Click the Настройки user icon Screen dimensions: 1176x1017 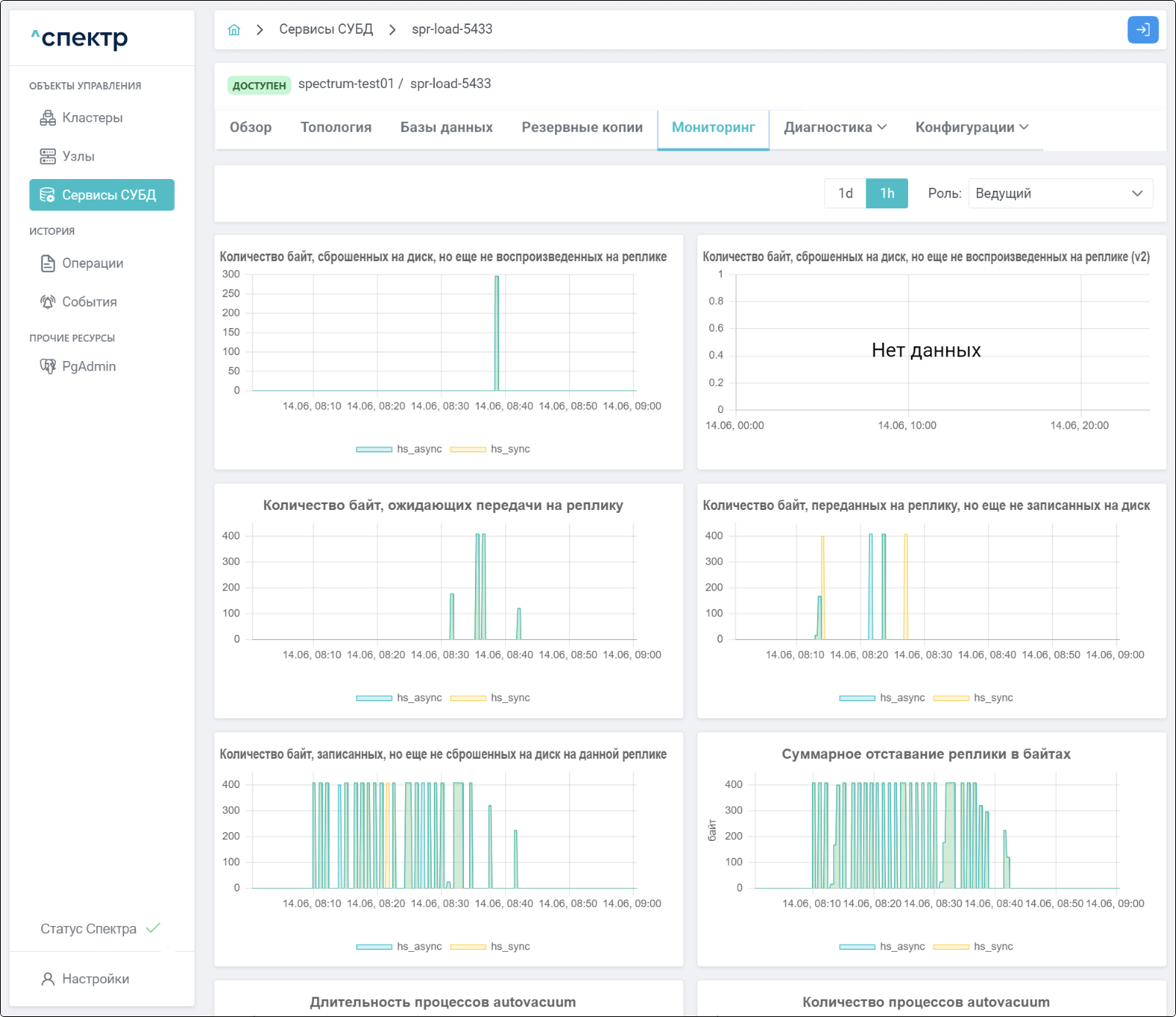pos(48,979)
